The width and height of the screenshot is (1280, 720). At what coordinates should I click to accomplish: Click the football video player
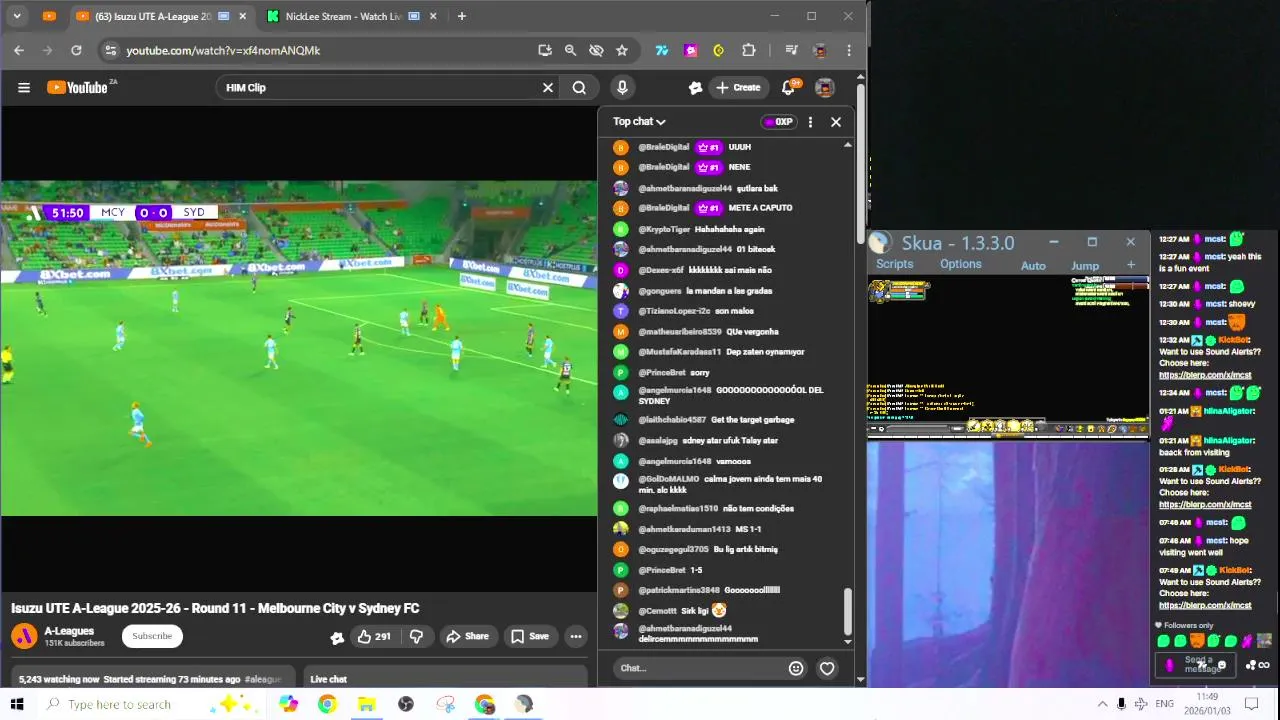299,348
